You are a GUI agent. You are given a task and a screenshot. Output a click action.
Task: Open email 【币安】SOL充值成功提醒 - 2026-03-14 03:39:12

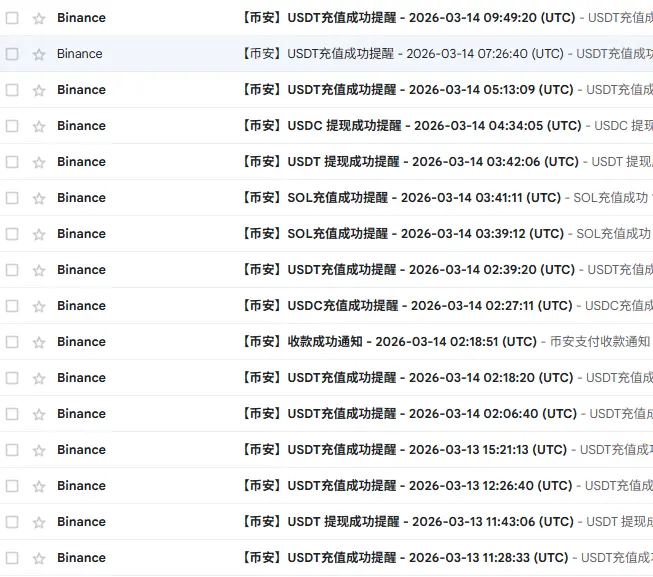tap(403, 234)
